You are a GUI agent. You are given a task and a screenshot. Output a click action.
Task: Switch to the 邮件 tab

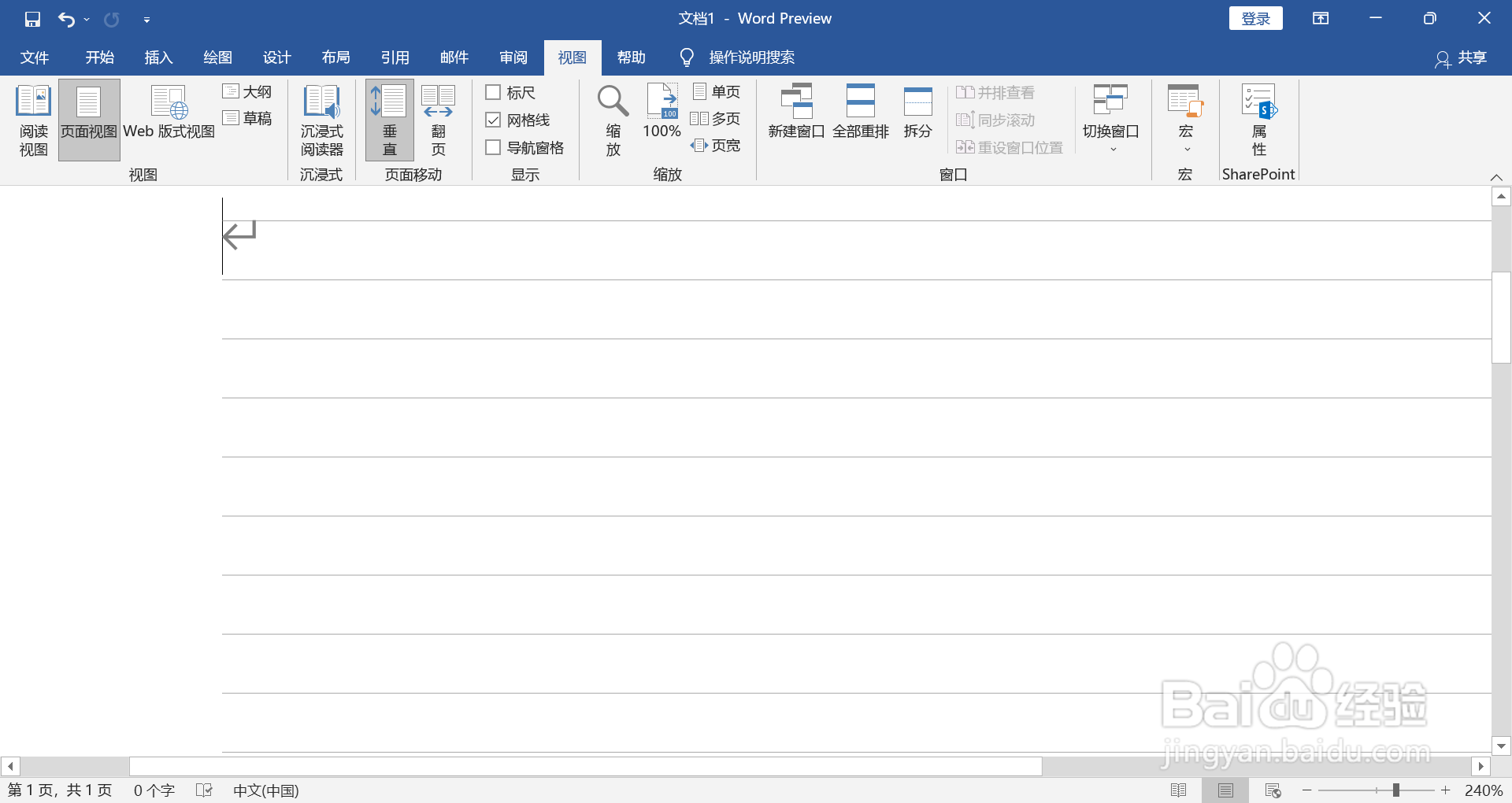454,57
